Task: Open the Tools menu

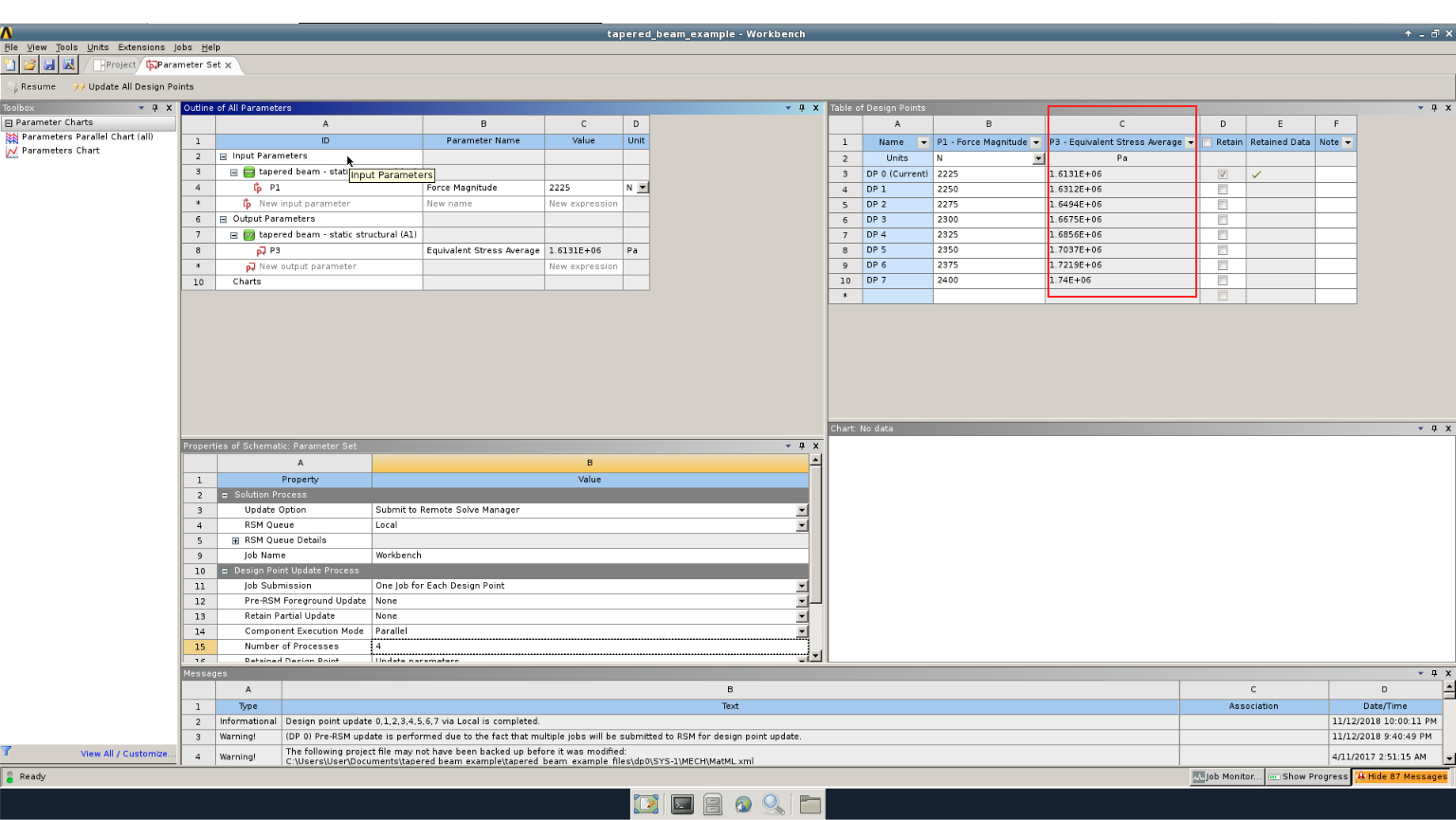Action: tap(66, 47)
